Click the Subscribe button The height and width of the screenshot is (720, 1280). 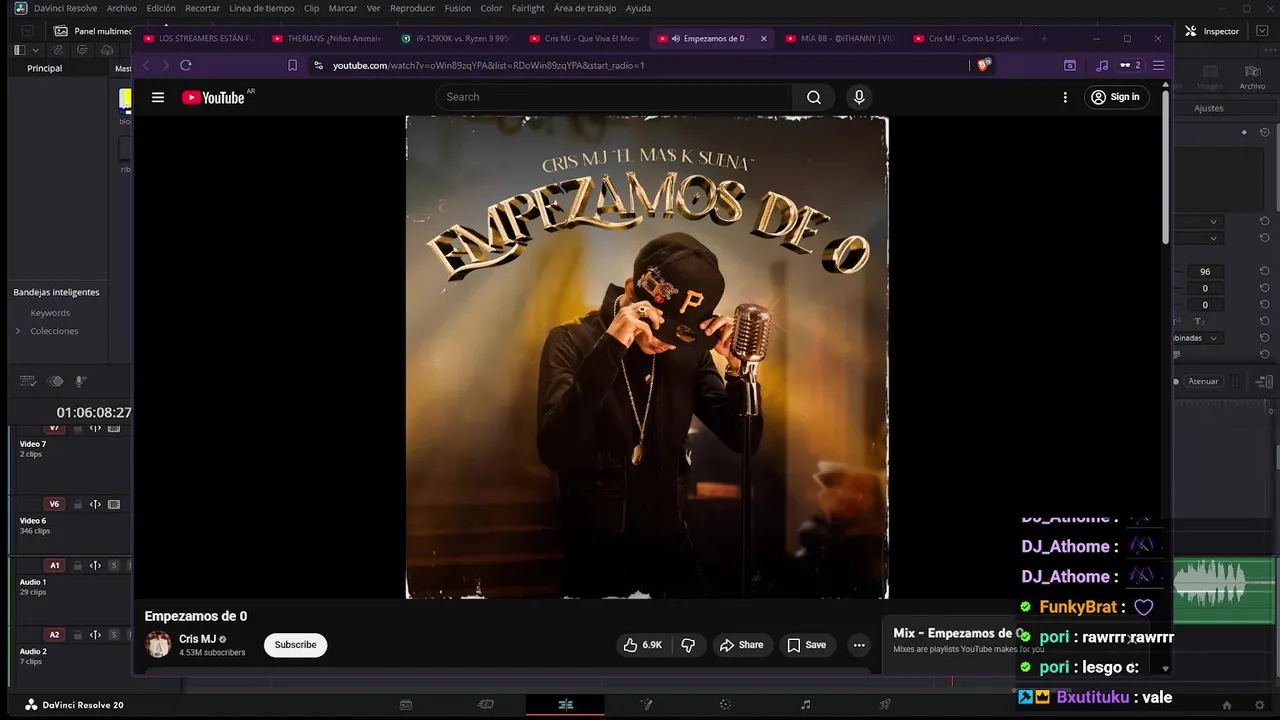295,645
